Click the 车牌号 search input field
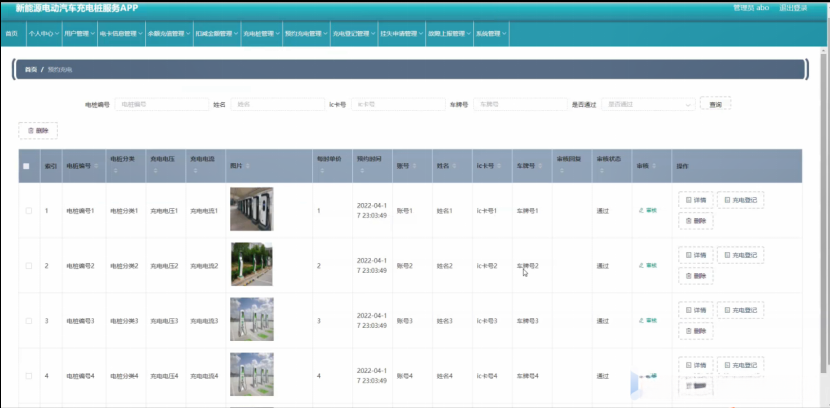830x408 pixels. pos(515,104)
